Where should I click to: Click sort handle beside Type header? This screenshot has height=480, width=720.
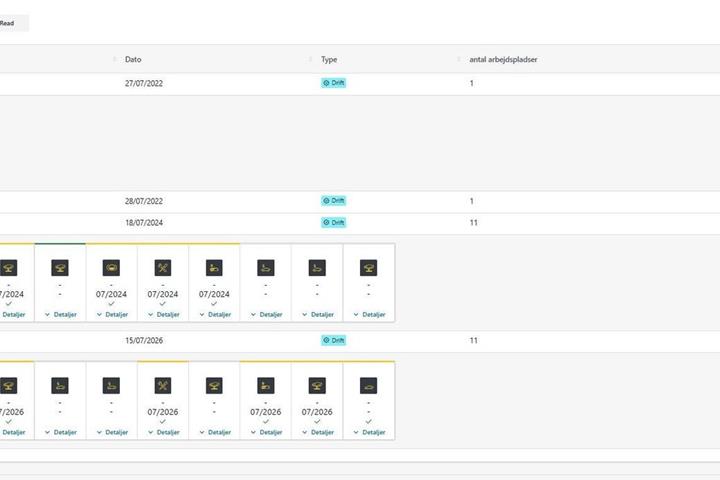point(310,59)
